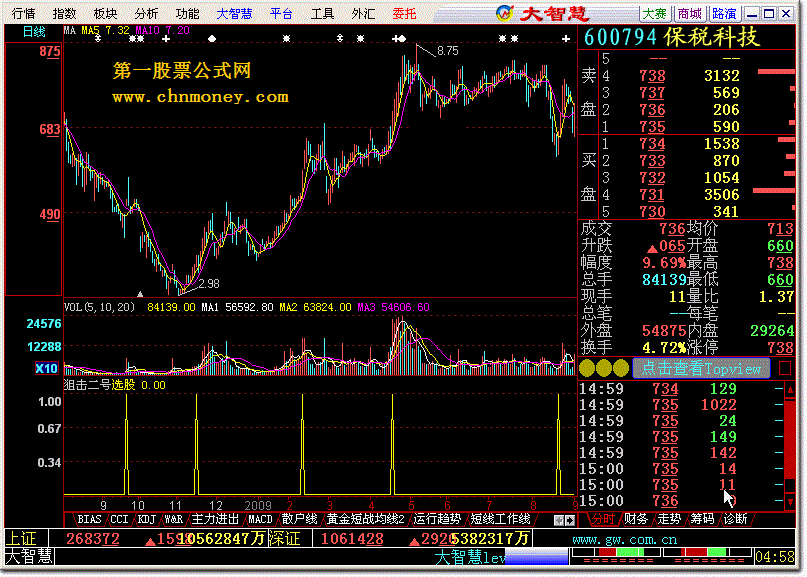
Task: Open the 指数 menu
Action: point(64,13)
